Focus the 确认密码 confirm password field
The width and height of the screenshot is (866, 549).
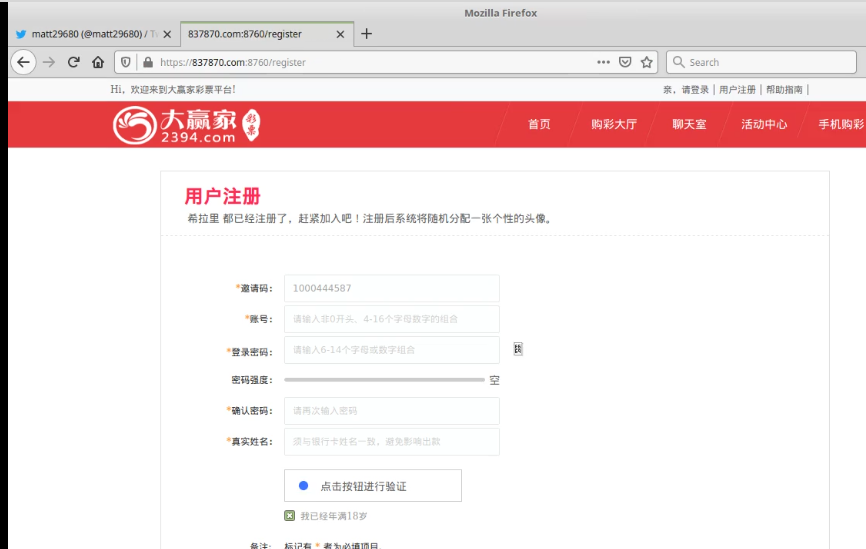pos(392,411)
